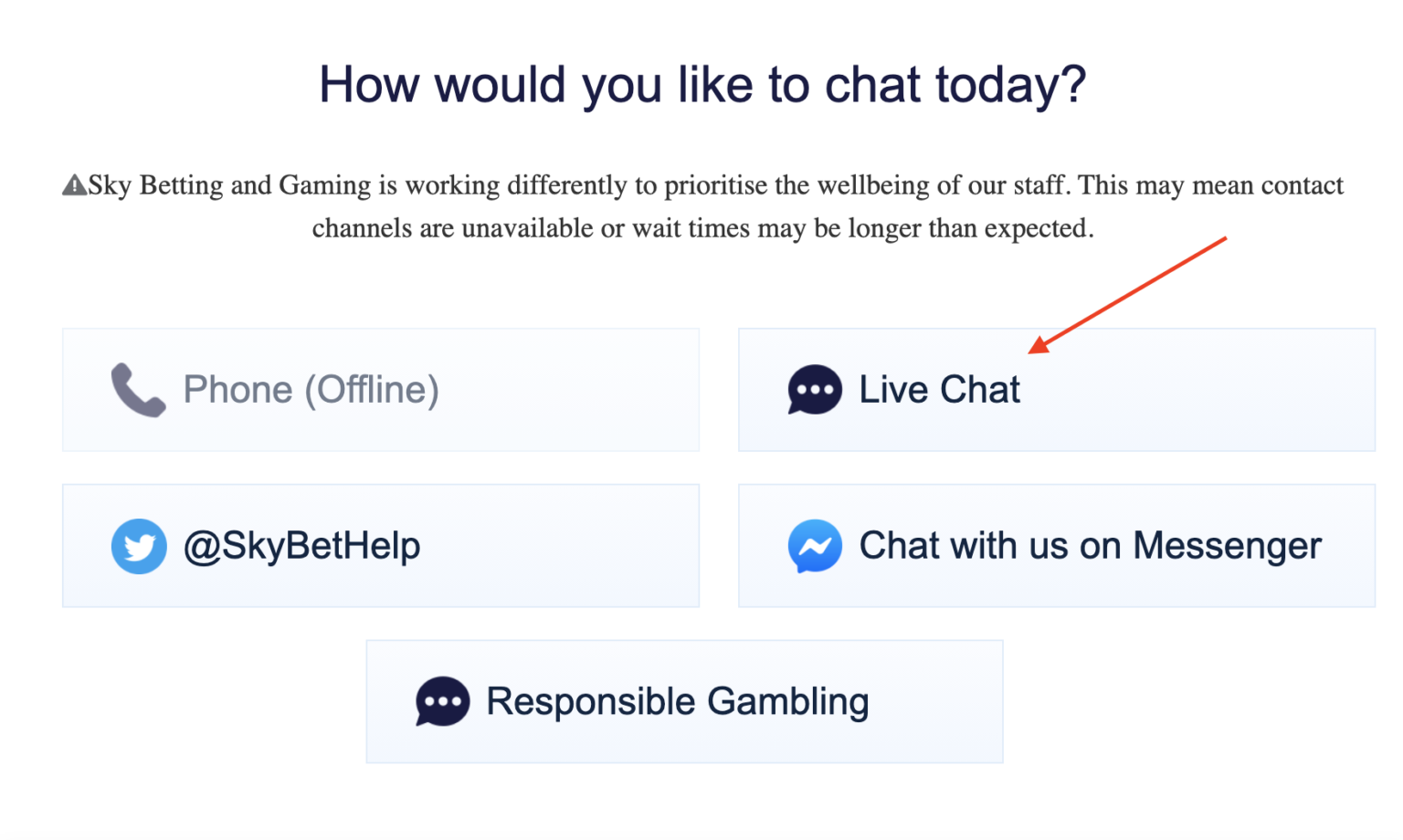Select the Facebook Messenger lightning icon
This screenshot has height=840, width=1403.
(814, 546)
